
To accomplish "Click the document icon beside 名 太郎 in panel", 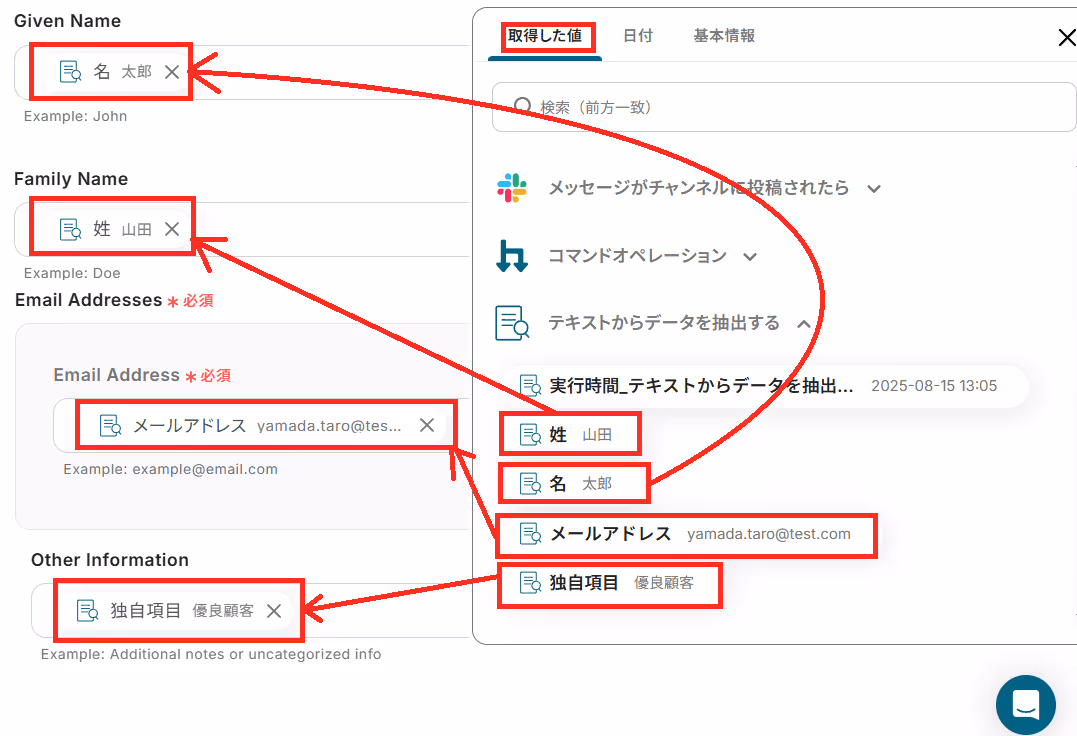I will click(x=530, y=483).
